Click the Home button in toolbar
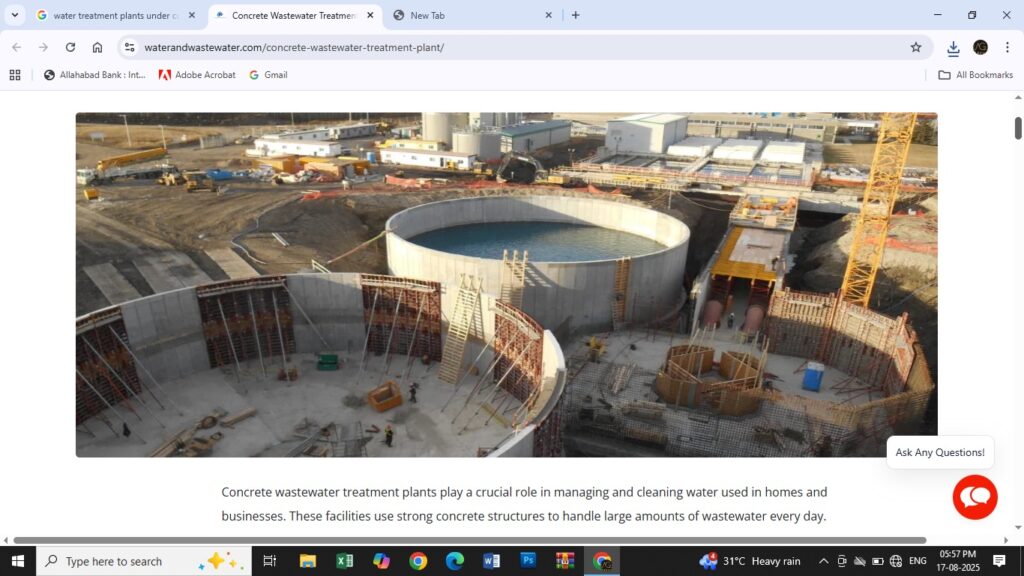Image resolution: width=1024 pixels, height=576 pixels. click(97, 47)
